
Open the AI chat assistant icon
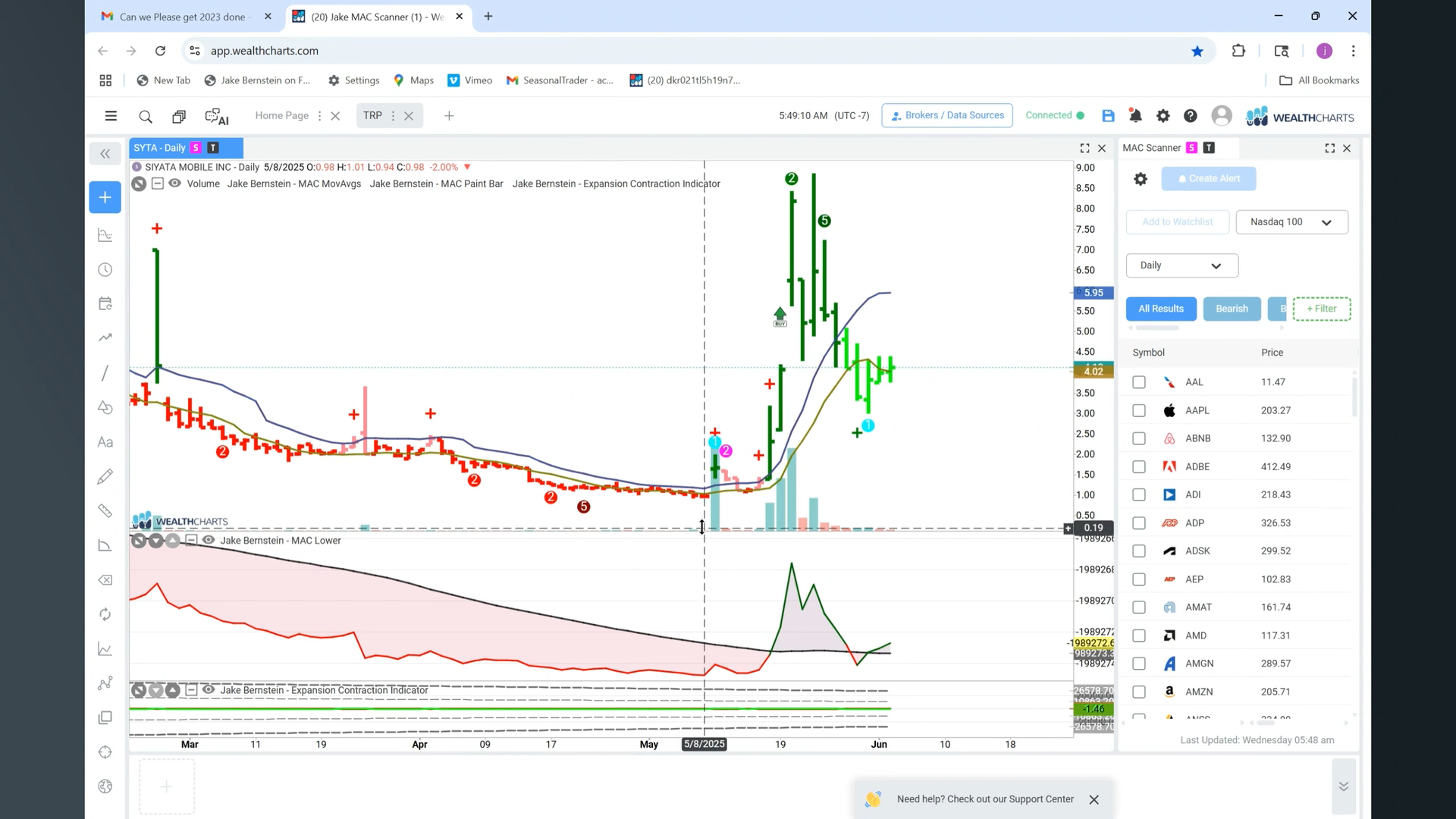217,116
